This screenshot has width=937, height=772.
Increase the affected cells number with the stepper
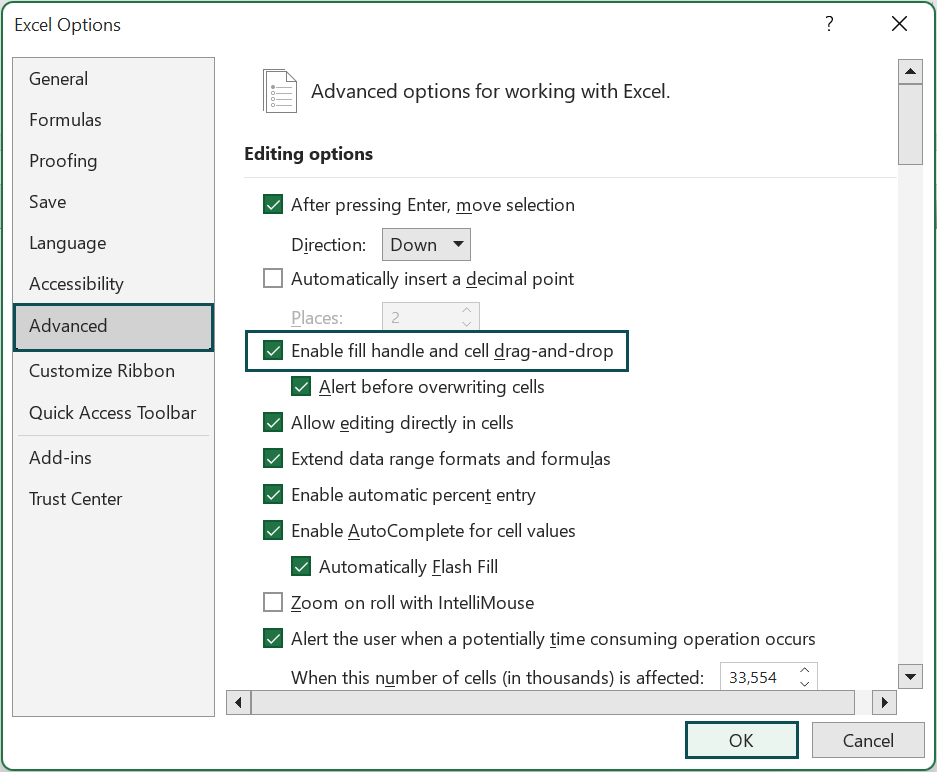tap(806, 671)
